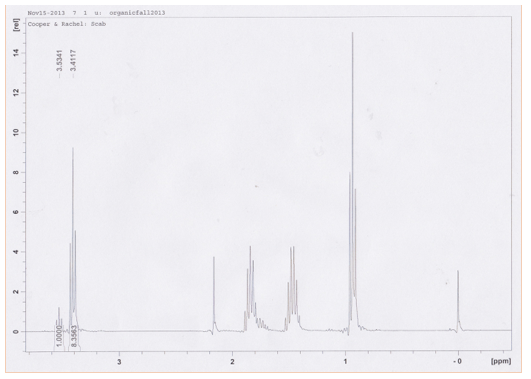Viewport: 531px width, 379px height.
Task: Click the TMS peak at 0 ppm
Action: (458, 300)
